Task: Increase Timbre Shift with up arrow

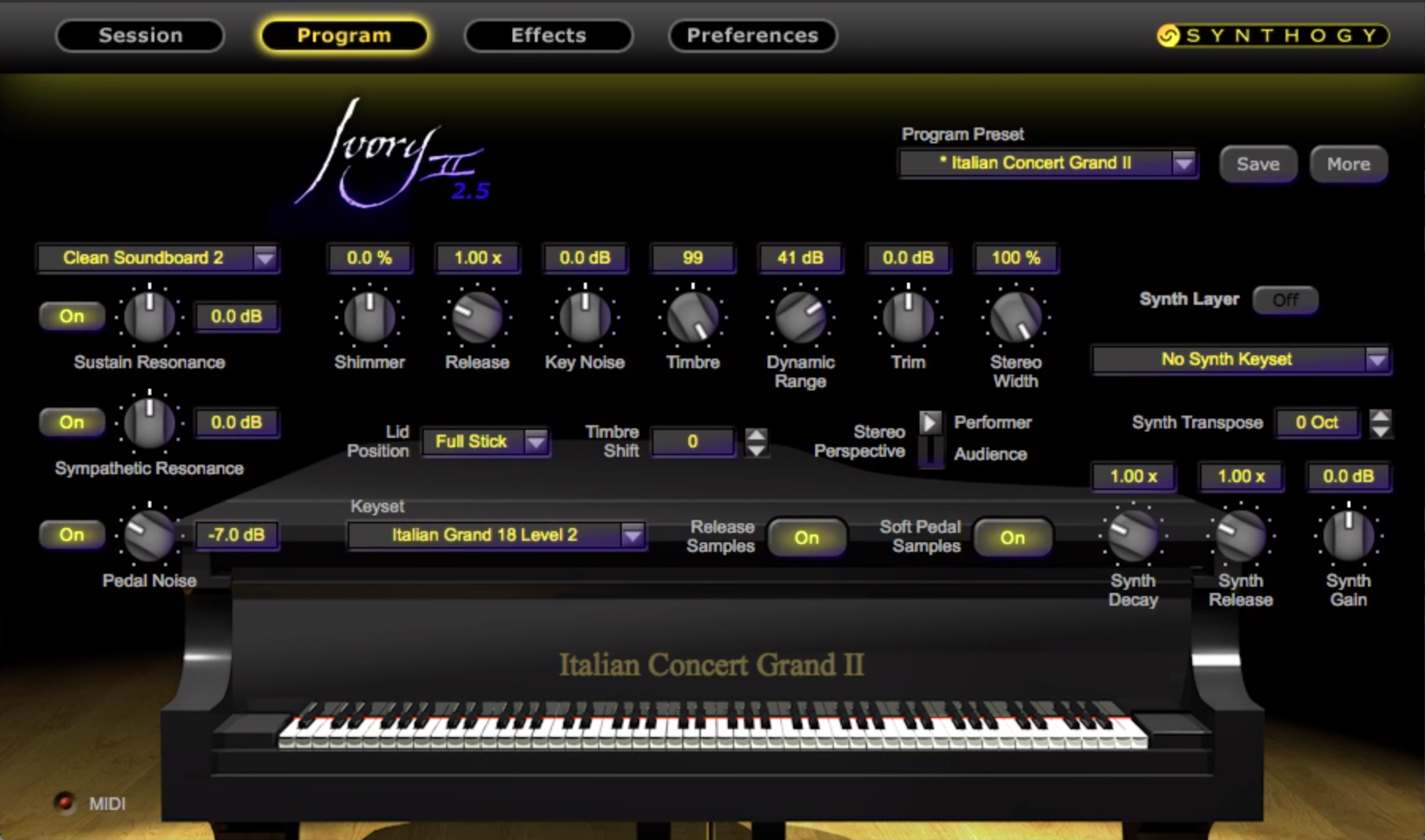Action: pyautogui.click(x=756, y=435)
